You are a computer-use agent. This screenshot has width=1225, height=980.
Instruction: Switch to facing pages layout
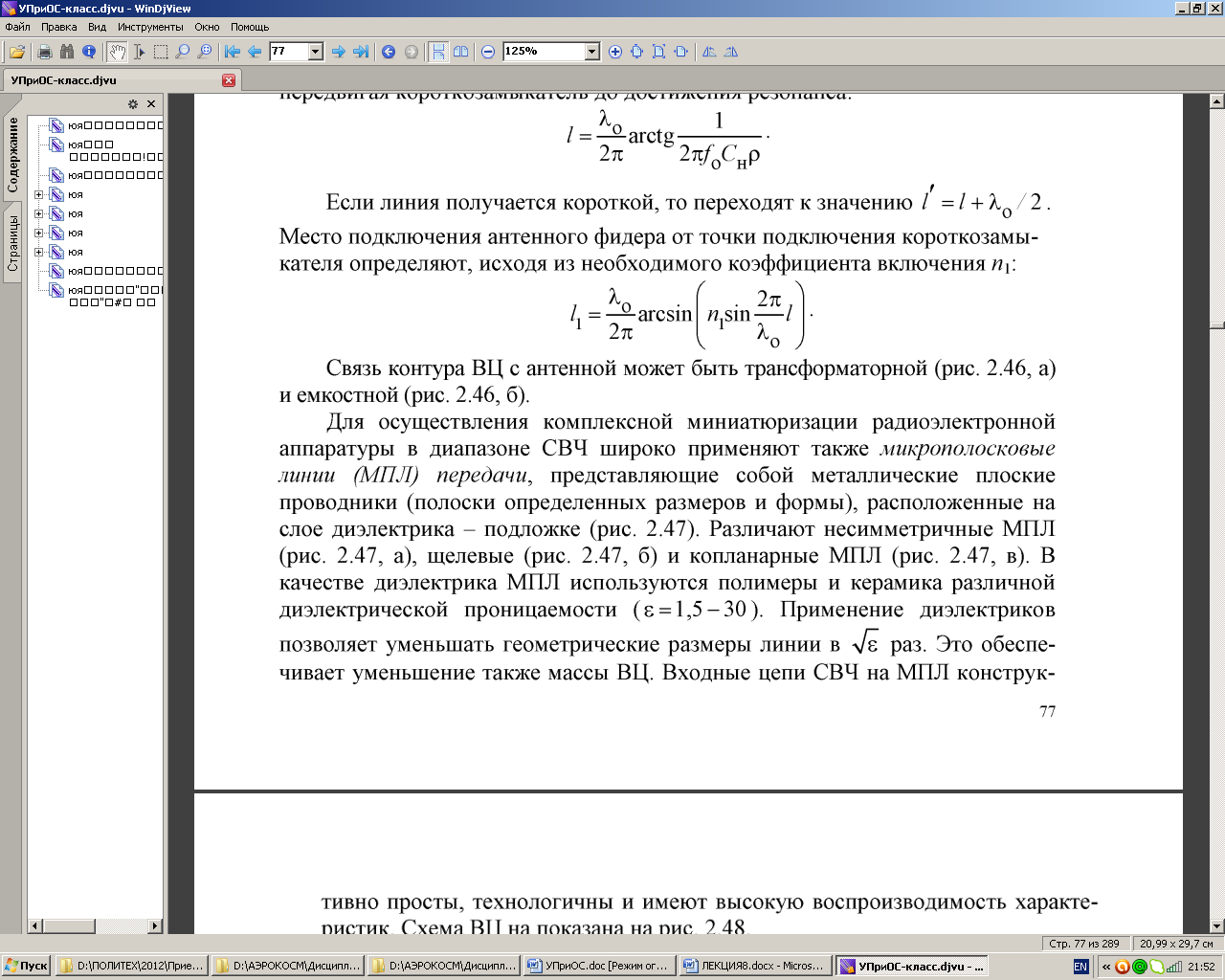pyautogui.click(x=461, y=52)
